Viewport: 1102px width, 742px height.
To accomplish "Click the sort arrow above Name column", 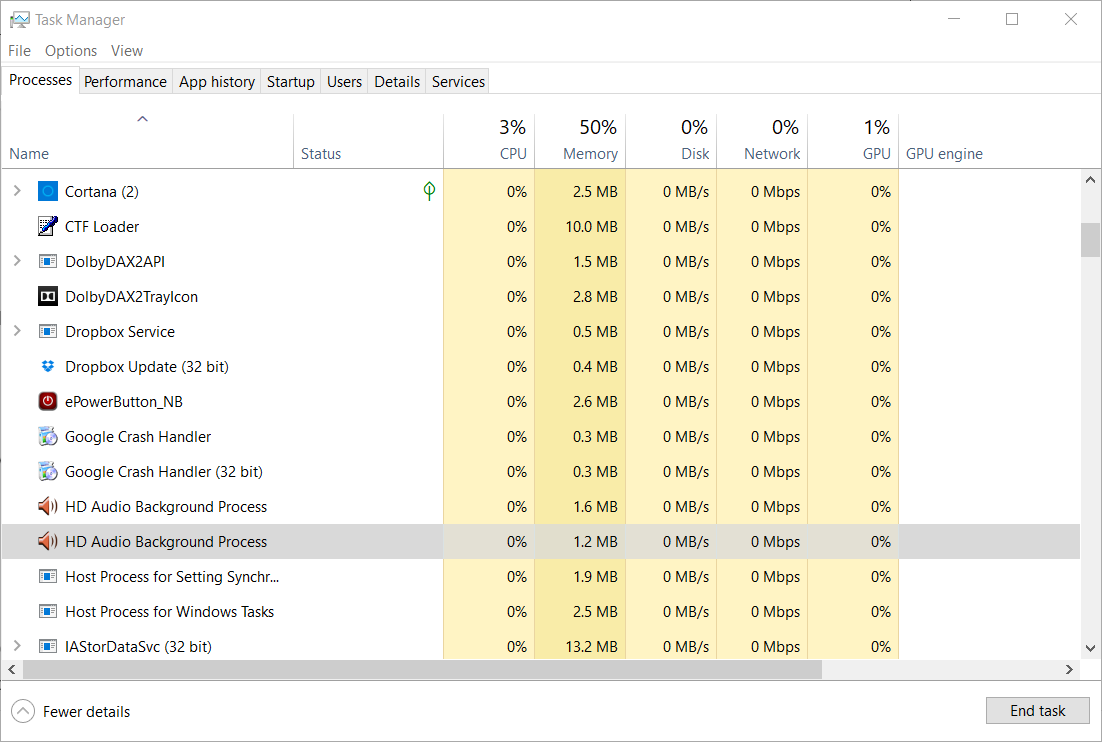I will tap(143, 119).
